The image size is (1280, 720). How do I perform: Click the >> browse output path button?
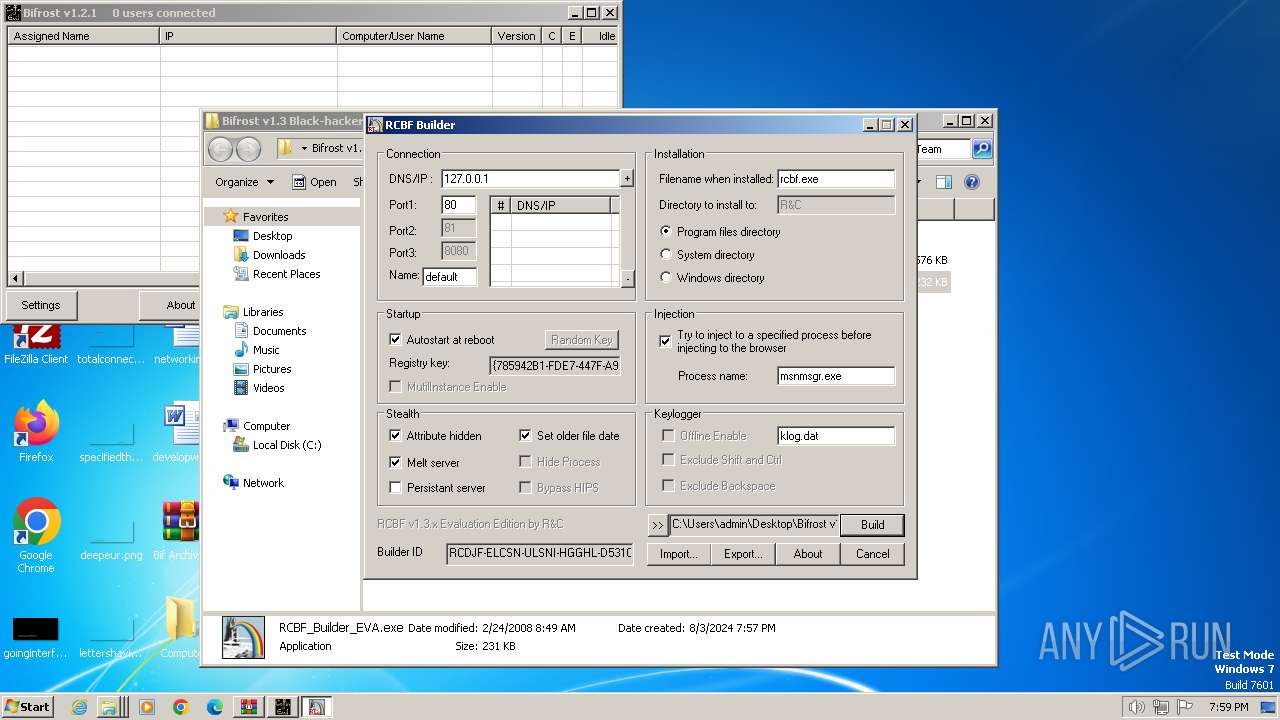pyautogui.click(x=657, y=525)
